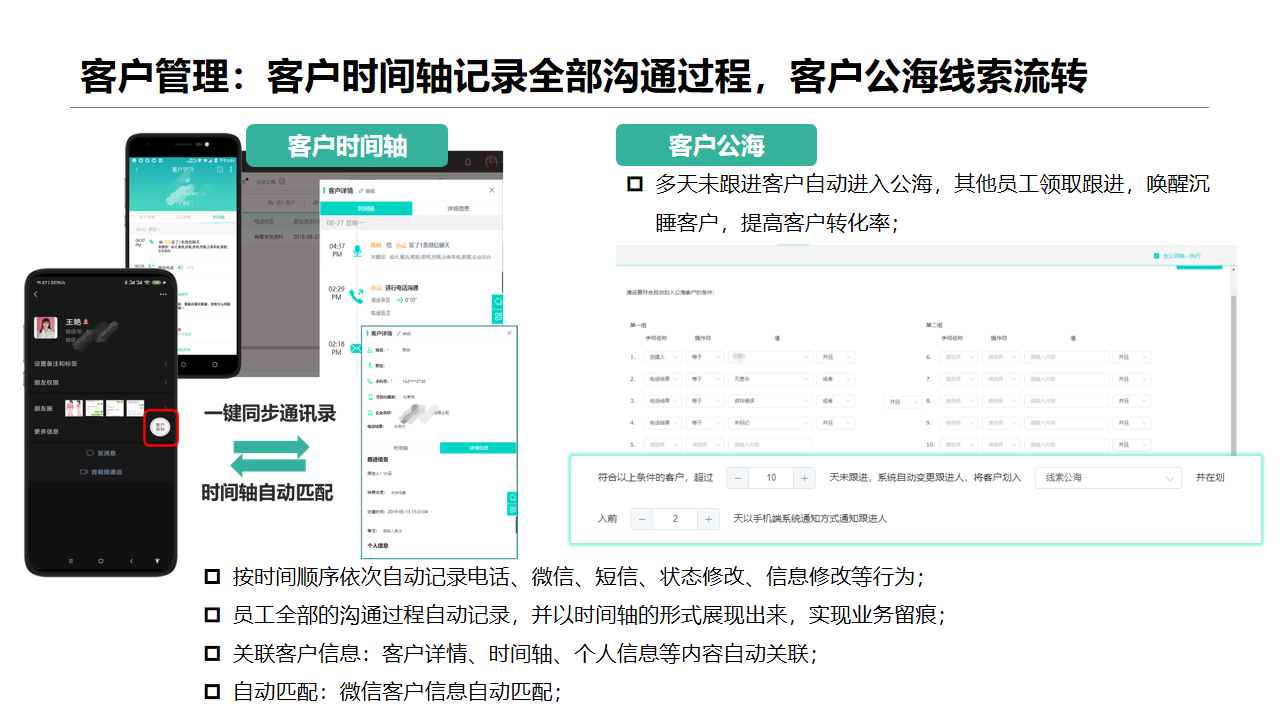Viewport: 1280px width, 720px height.
Task: Tap the 客户资料 floating button on phone
Action: coord(161,427)
